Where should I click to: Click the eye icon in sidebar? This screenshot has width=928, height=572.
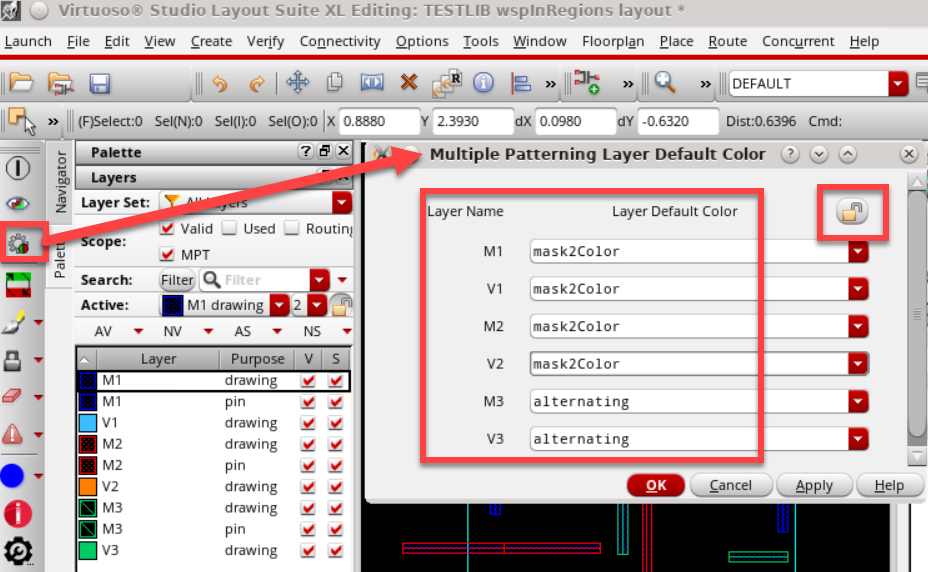(x=18, y=204)
